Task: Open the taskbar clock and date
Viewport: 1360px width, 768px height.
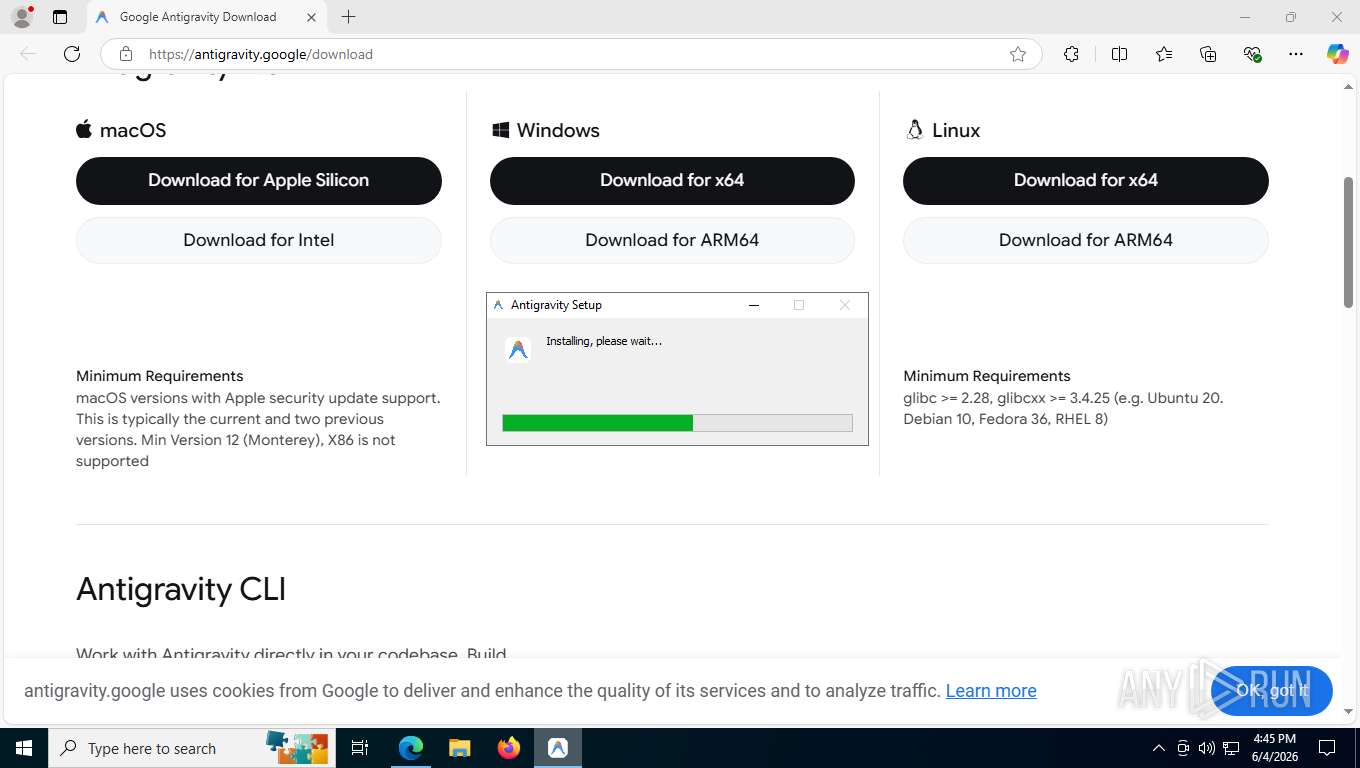Action: pyautogui.click(x=1274, y=748)
